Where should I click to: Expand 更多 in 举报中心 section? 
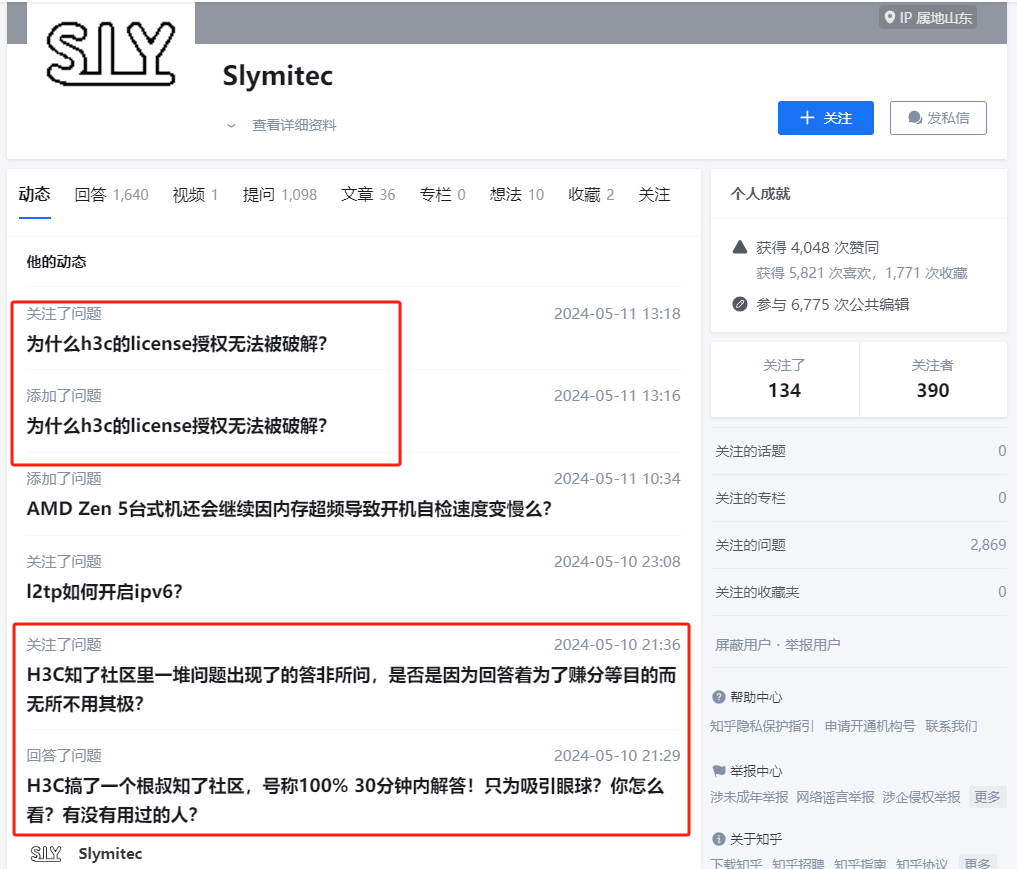987,797
